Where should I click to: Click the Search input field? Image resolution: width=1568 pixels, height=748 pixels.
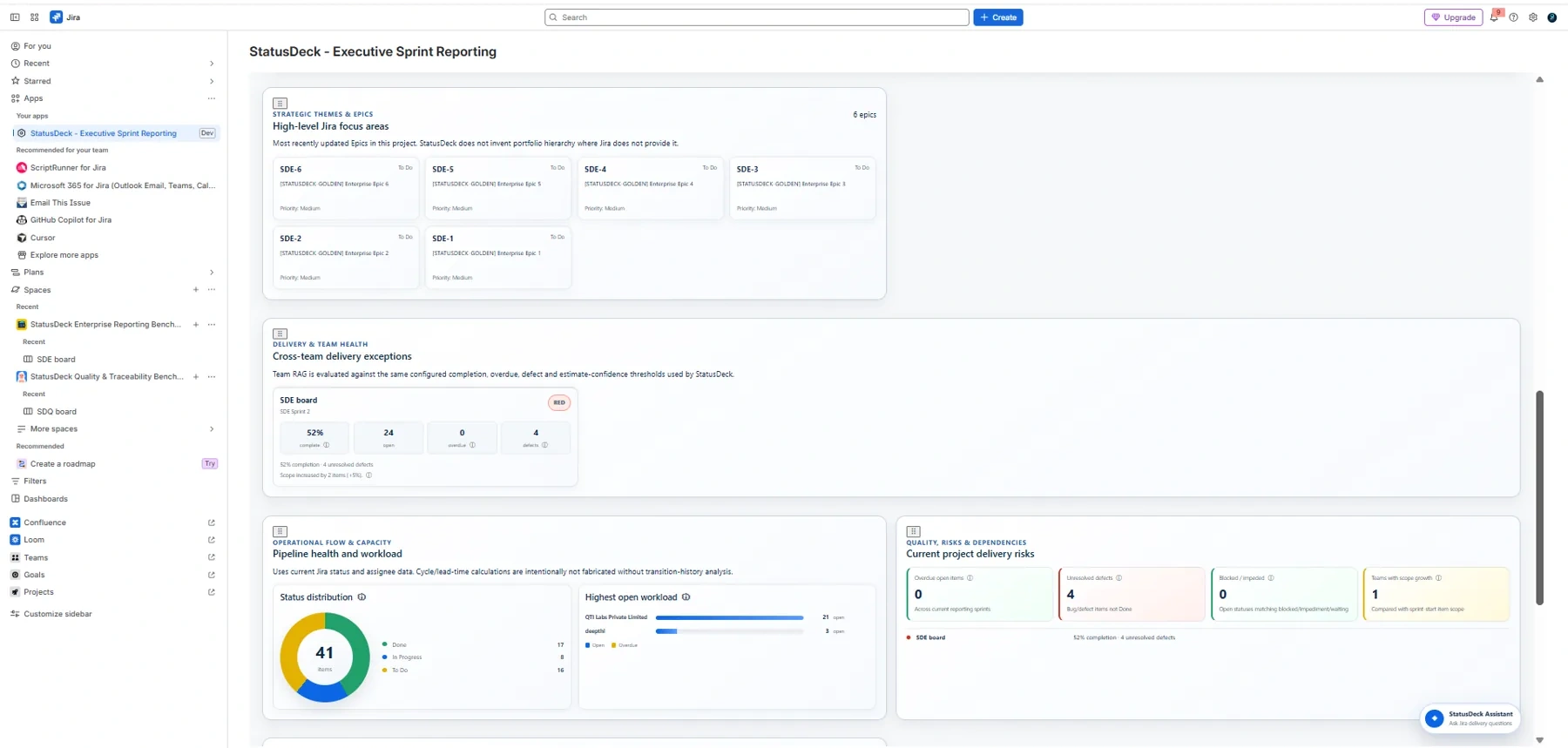pyautogui.click(x=756, y=17)
